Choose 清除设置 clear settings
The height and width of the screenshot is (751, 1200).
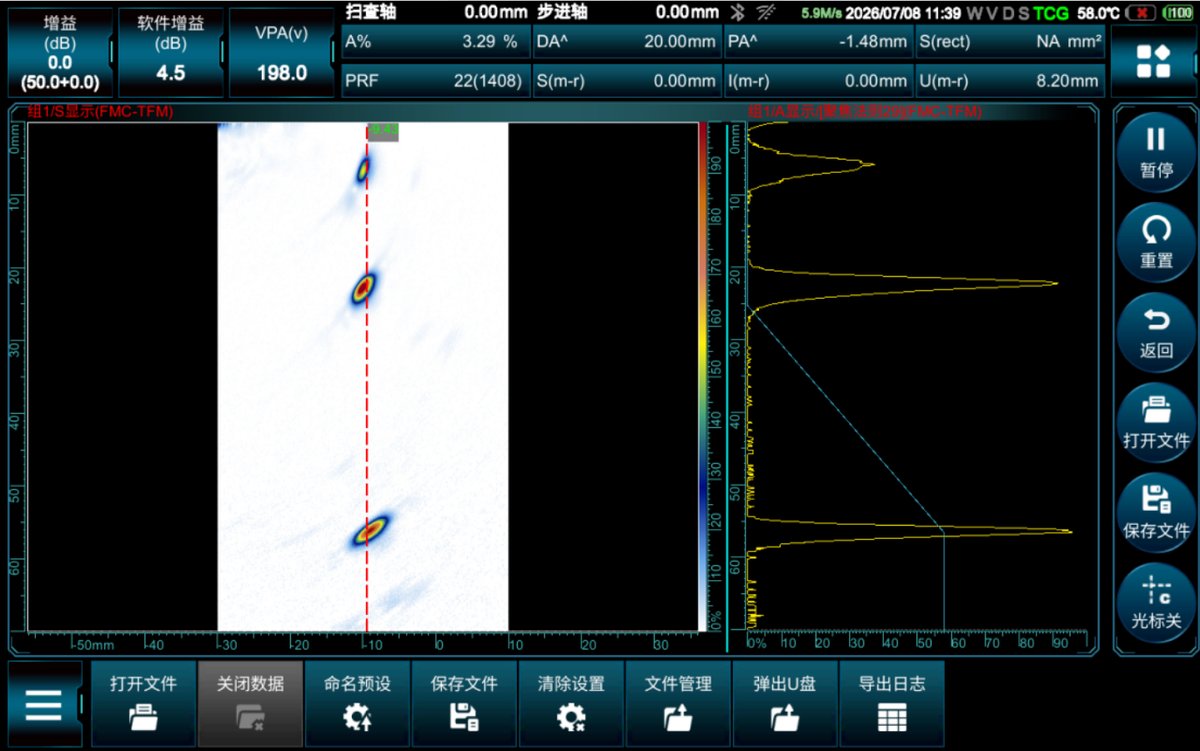pyautogui.click(x=572, y=703)
